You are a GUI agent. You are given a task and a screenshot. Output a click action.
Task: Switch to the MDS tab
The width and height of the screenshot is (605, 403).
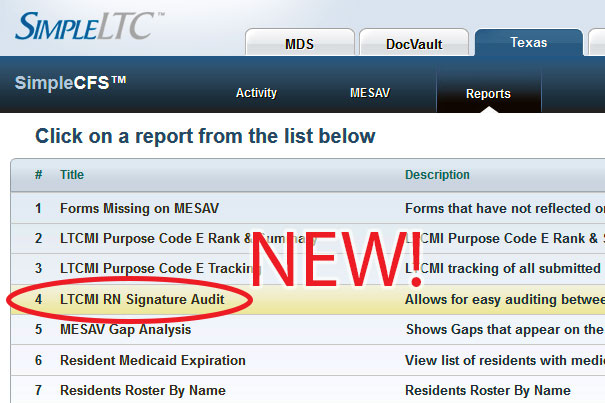(299, 44)
